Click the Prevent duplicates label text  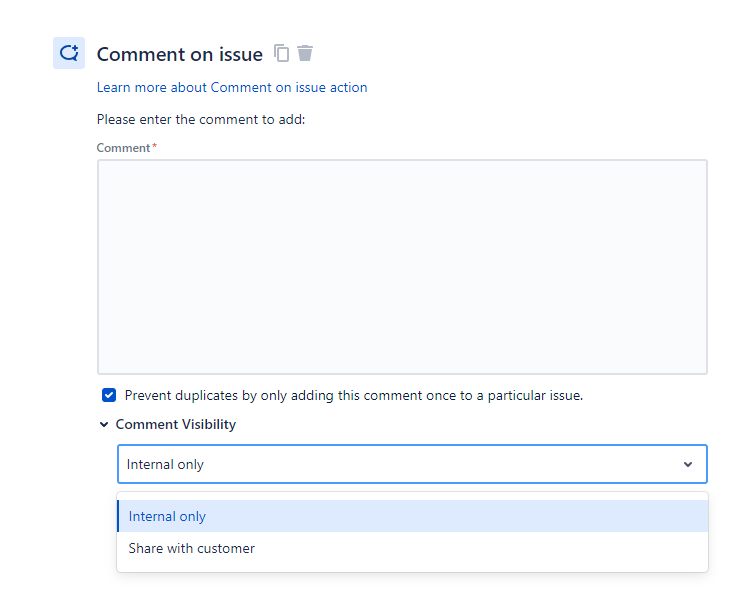tap(353, 395)
